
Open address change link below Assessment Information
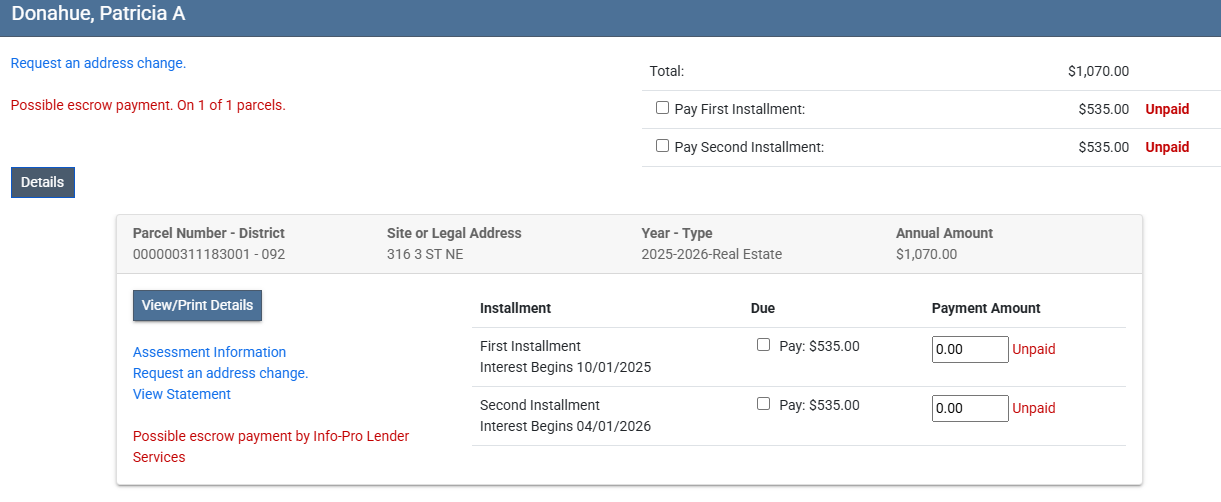[x=220, y=373]
